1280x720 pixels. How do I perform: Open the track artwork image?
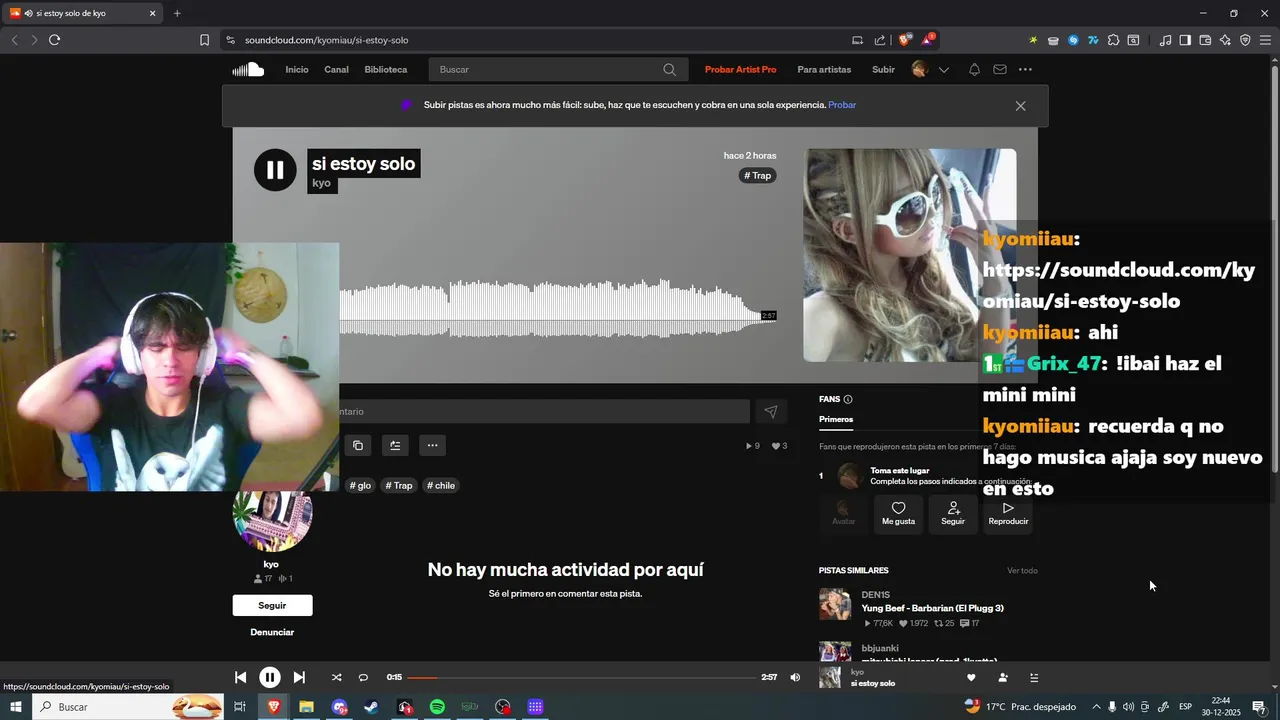pyautogui.click(x=910, y=255)
